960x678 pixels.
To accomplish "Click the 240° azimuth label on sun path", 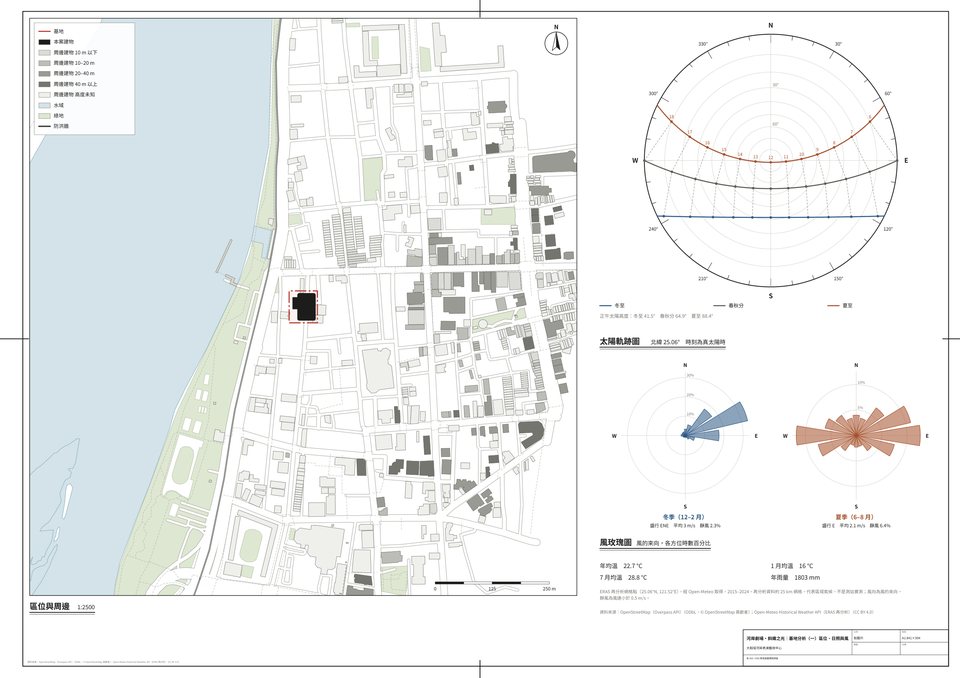I will (653, 229).
